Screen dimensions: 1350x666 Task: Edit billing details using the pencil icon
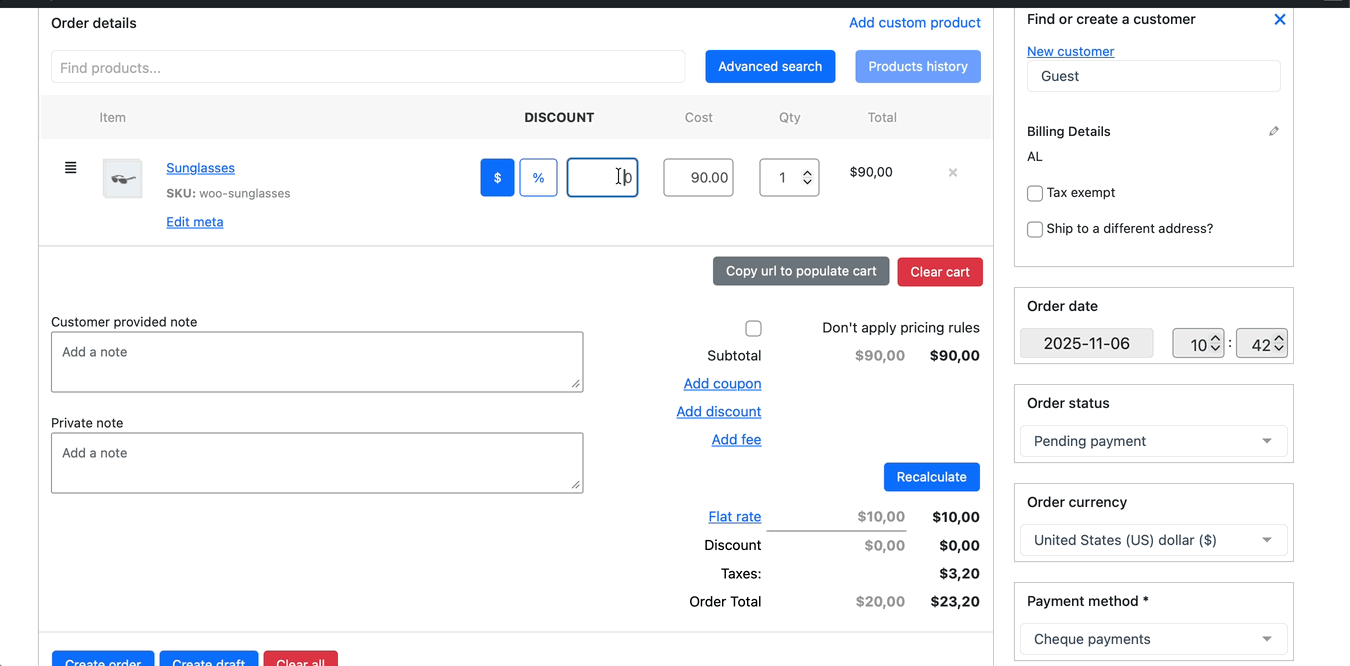(x=1273, y=131)
